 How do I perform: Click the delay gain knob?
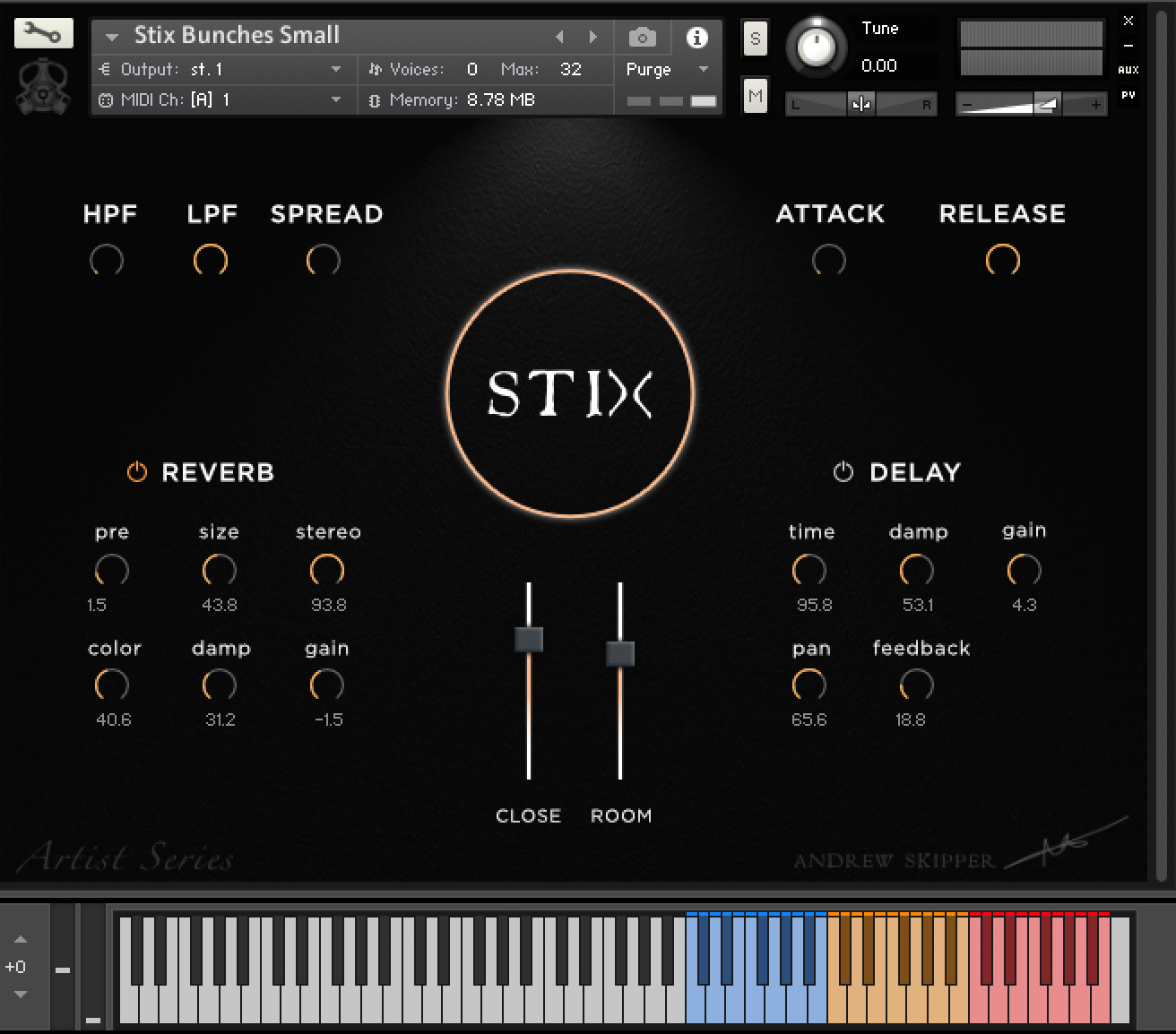1025,571
